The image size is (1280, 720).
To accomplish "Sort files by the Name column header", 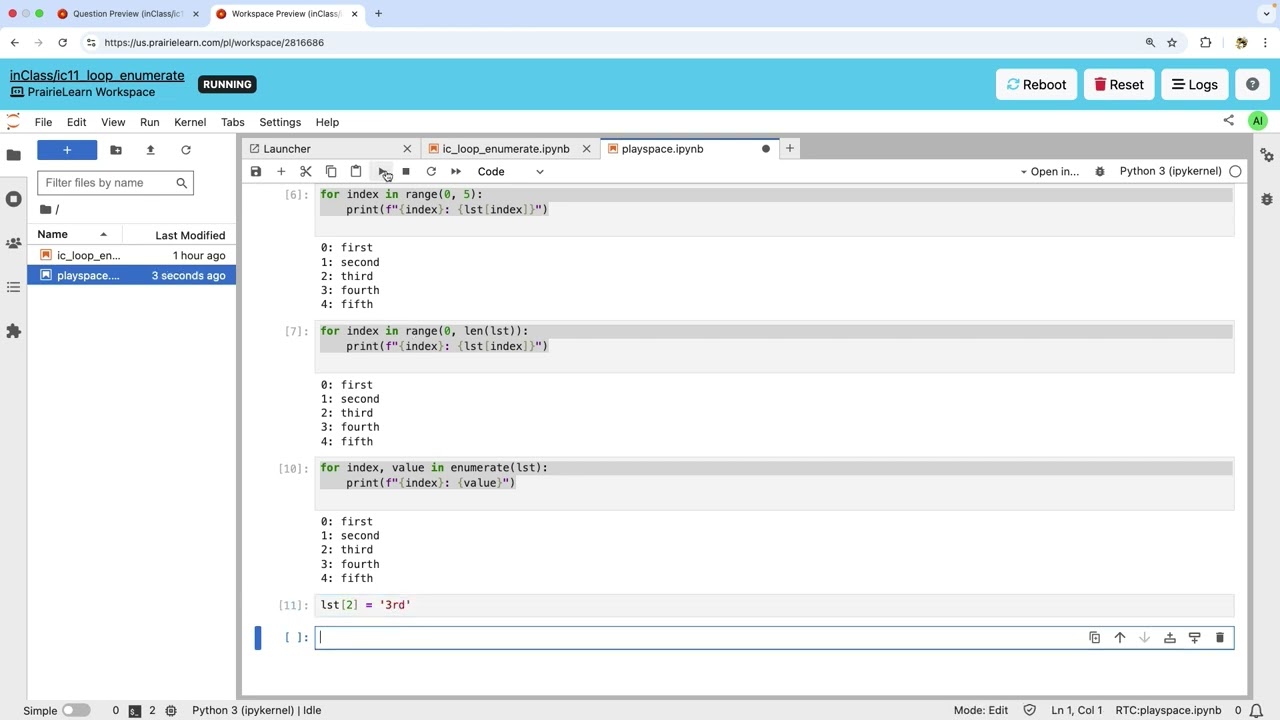I will 75,235.
